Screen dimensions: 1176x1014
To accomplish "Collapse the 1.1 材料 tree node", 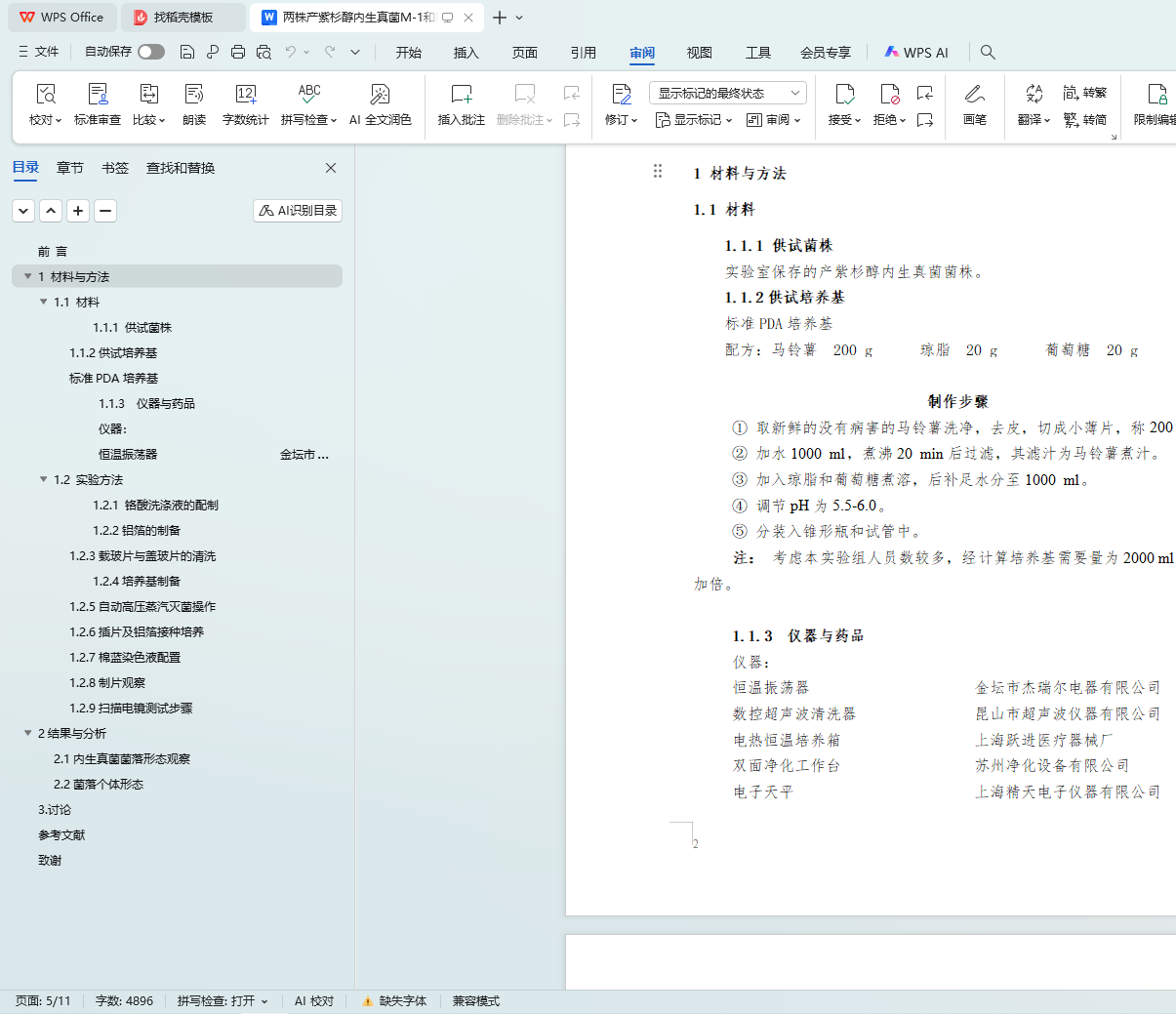I will pyautogui.click(x=44, y=303).
